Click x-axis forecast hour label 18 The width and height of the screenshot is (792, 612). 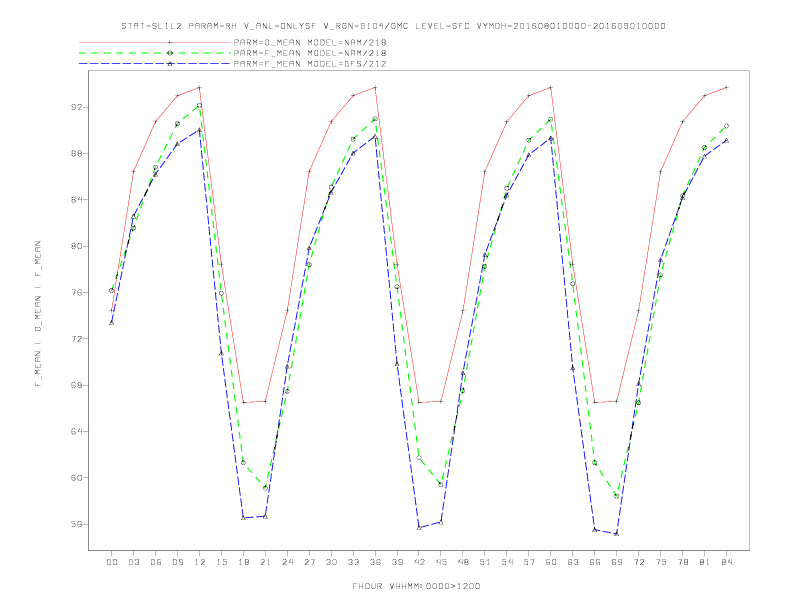(x=243, y=562)
